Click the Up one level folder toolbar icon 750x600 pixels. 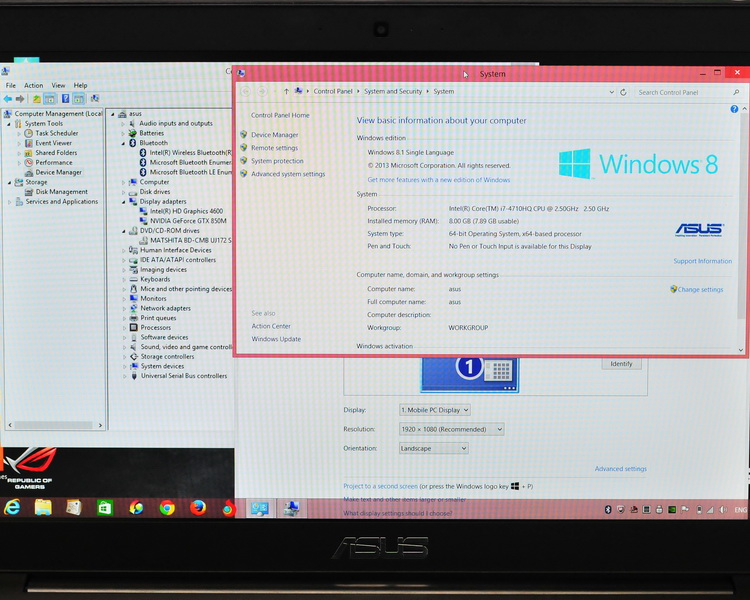coord(37,99)
